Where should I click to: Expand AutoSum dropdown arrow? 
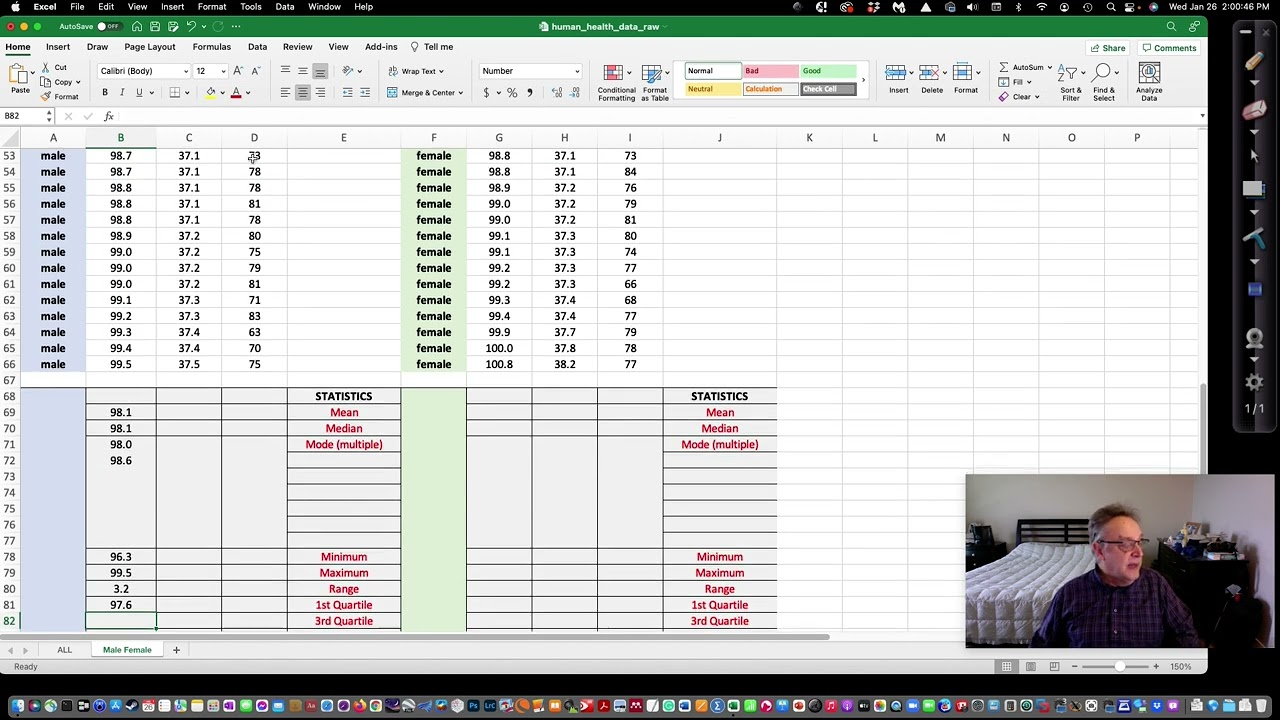[1048, 67]
